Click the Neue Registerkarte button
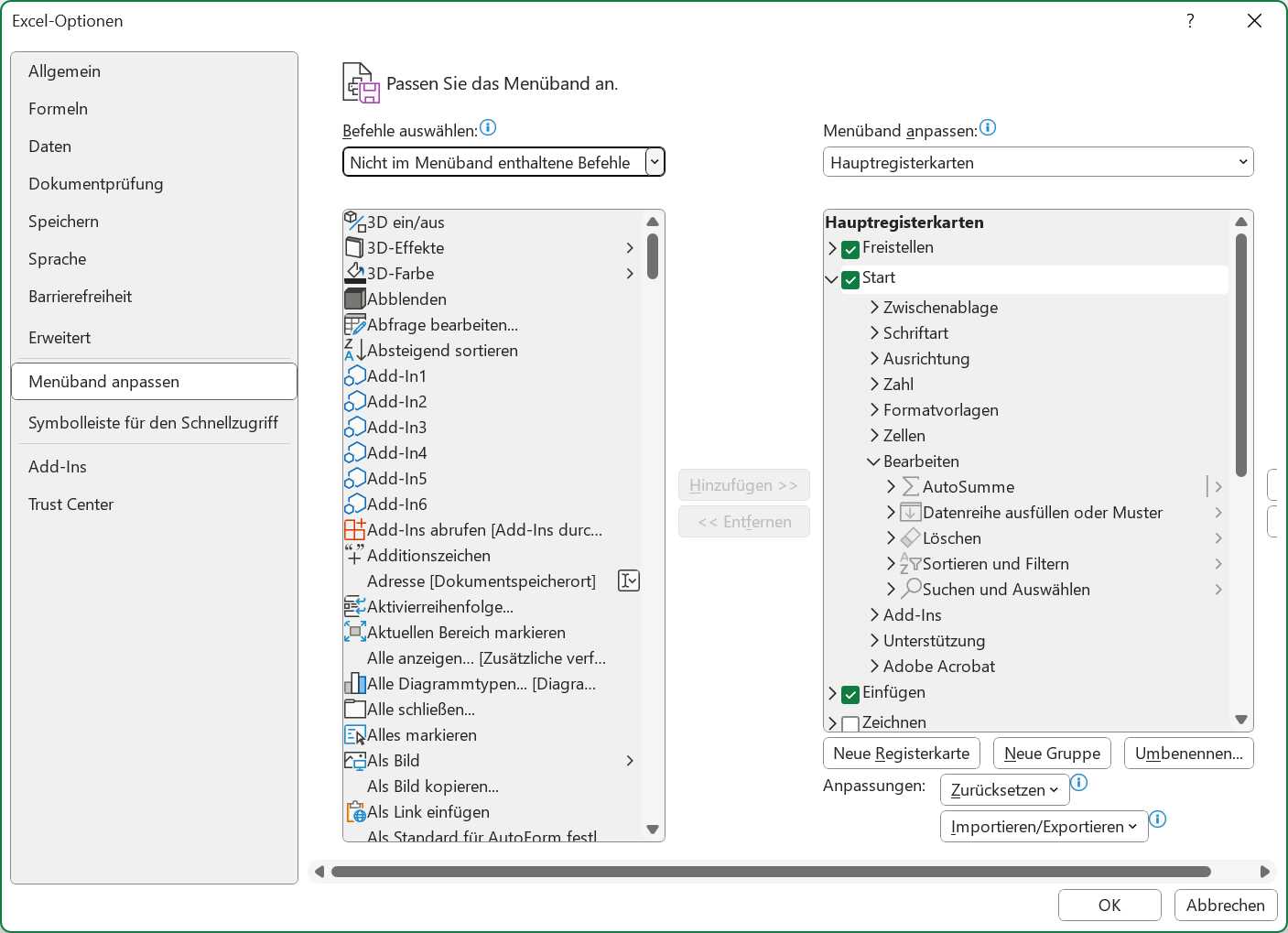Viewport: 1288px width, 933px height. pyautogui.click(x=901, y=753)
